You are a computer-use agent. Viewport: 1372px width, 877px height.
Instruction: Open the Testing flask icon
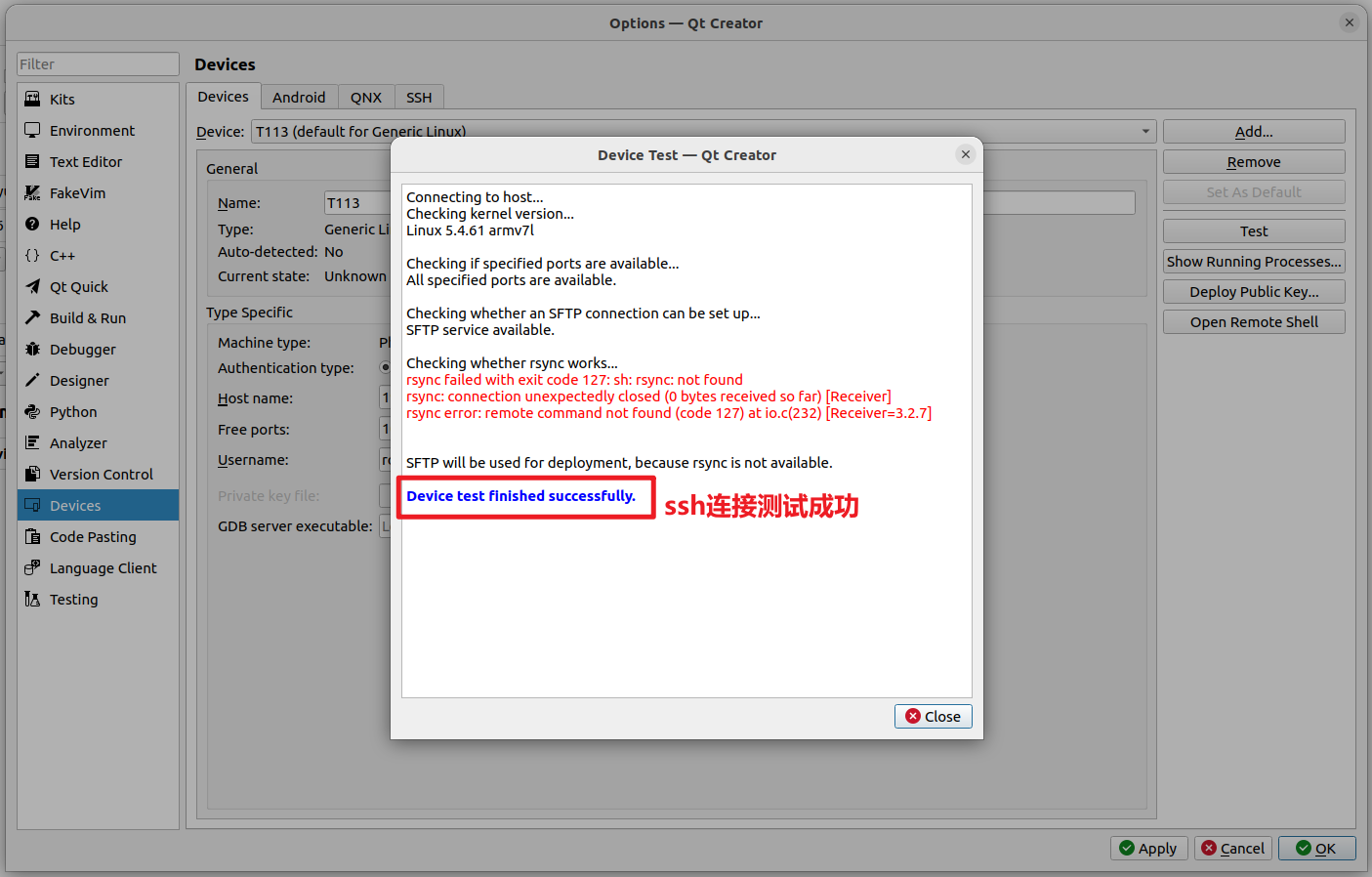coord(32,599)
